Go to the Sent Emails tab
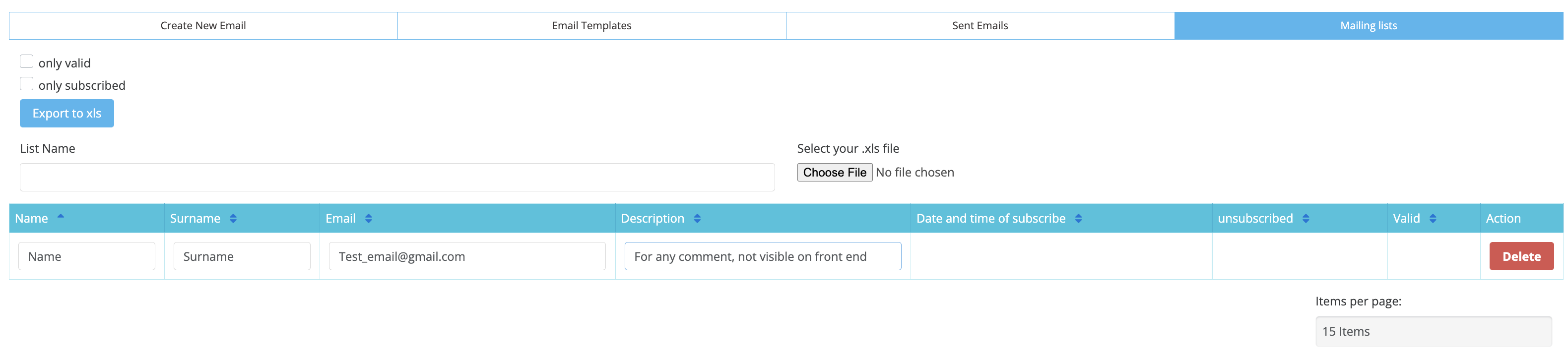 (x=980, y=26)
